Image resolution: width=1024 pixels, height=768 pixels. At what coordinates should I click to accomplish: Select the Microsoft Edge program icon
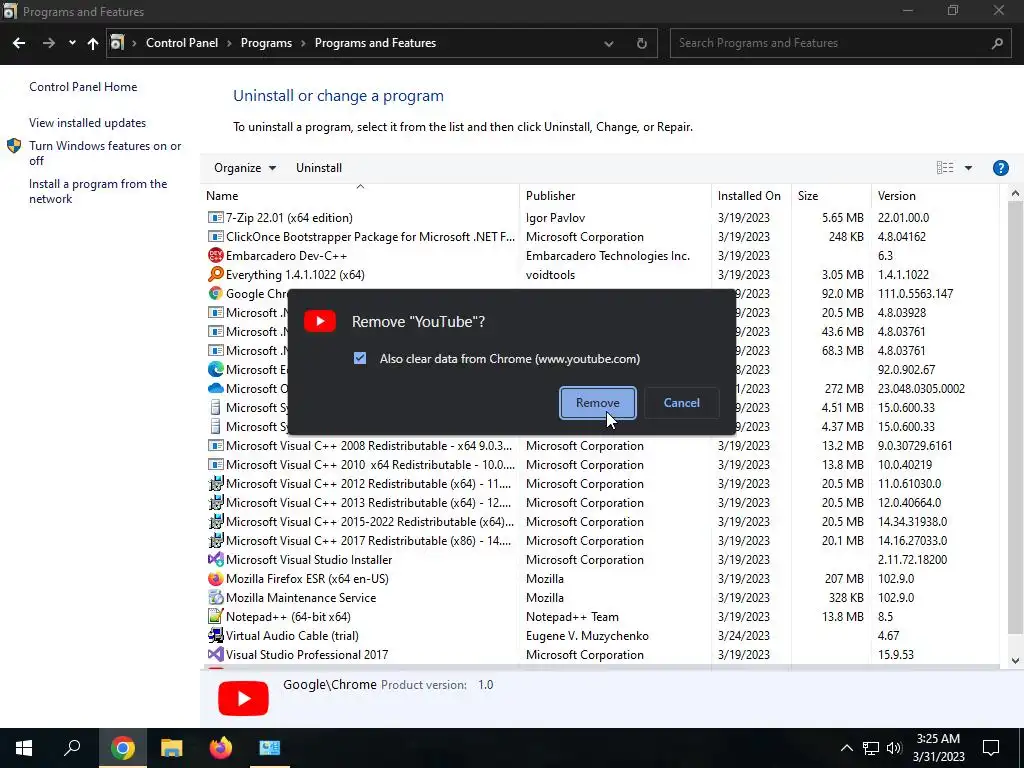coord(215,369)
